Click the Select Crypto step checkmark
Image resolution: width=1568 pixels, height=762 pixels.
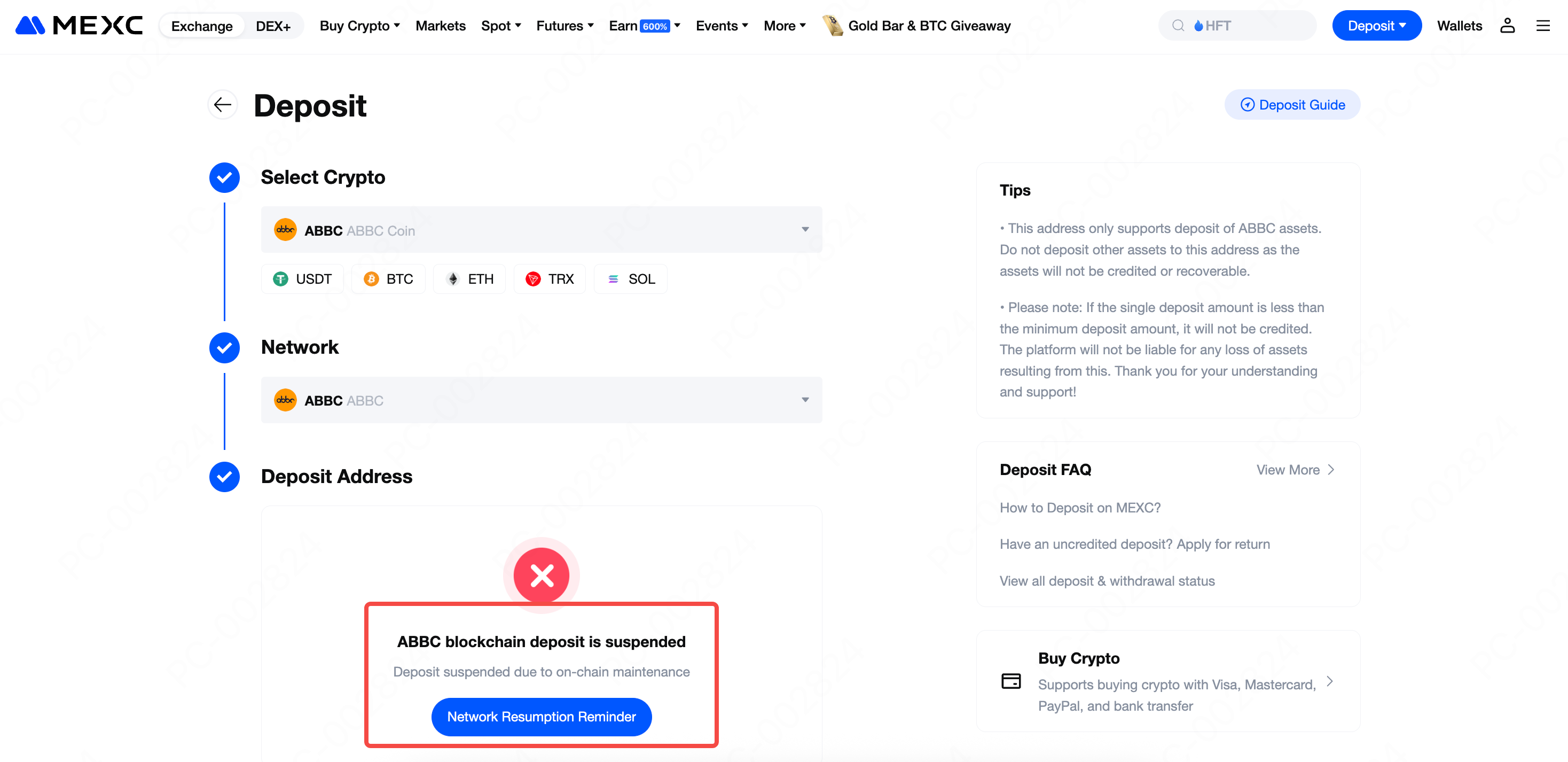[x=225, y=177]
